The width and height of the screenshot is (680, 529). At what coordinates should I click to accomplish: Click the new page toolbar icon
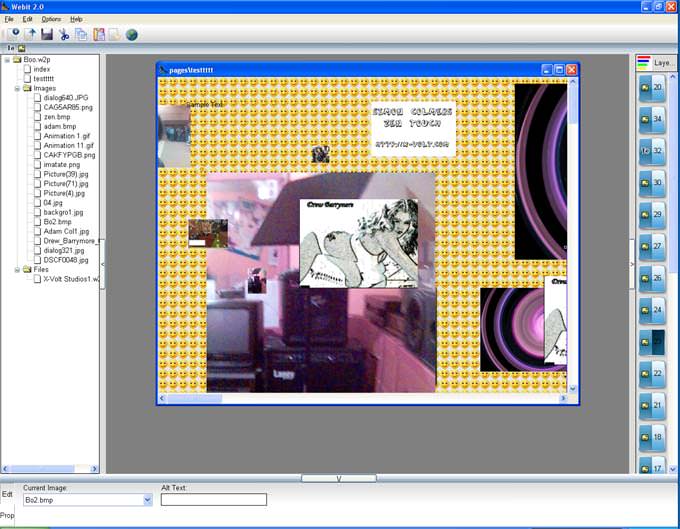(x=13, y=34)
